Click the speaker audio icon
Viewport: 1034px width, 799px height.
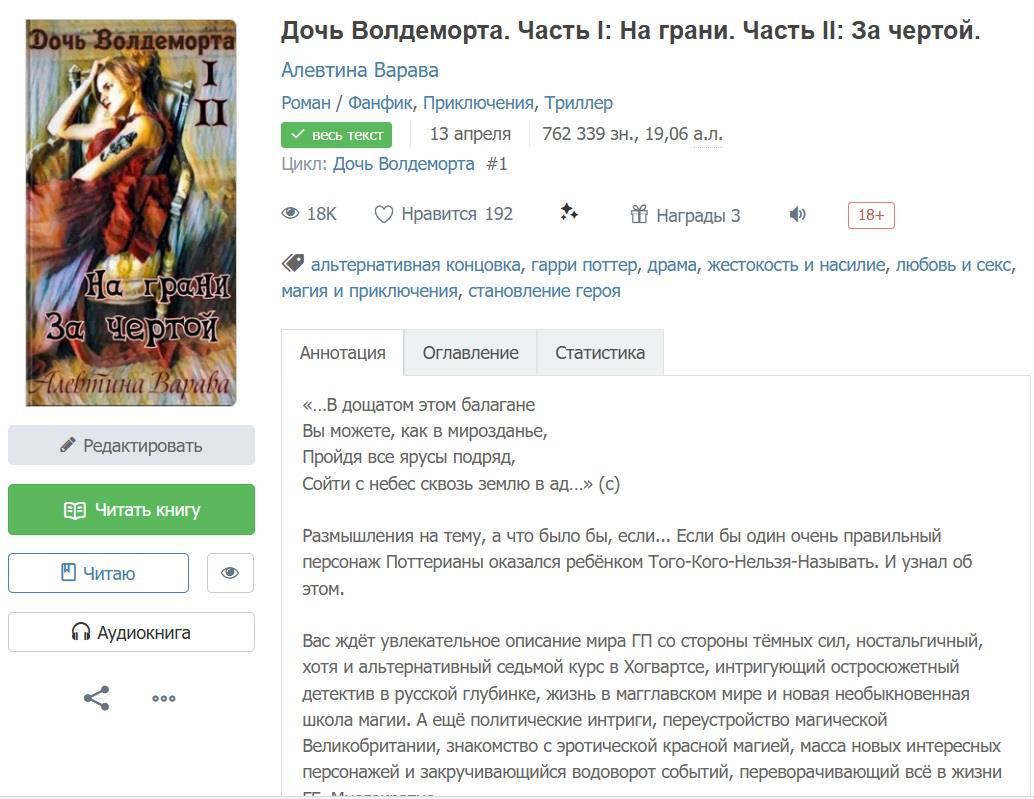pyautogui.click(x=797, y=214)
